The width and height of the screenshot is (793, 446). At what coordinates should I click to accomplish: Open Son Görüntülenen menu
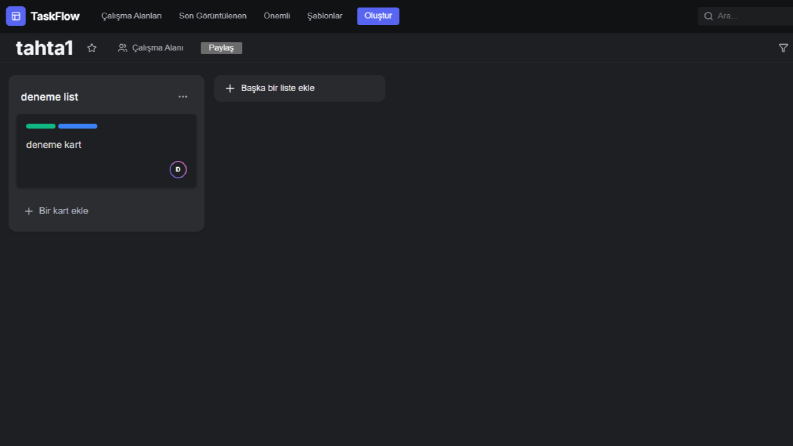coord(212,16)
